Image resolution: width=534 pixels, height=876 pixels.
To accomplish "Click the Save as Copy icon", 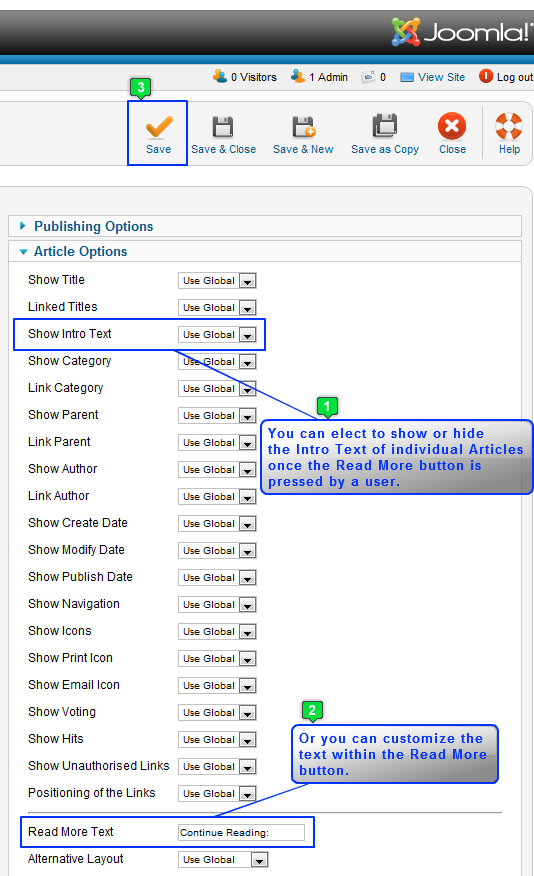I will [385, 125].
